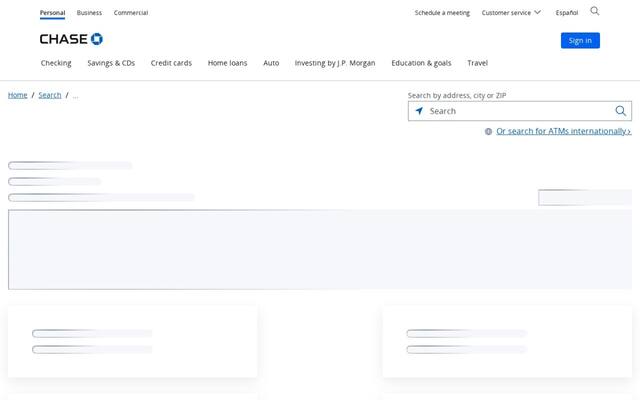Image resolution: width=640 pixels, height=400 pixels.
Task: Go to Search breadcrumb link
Action: tap(50, 95)
